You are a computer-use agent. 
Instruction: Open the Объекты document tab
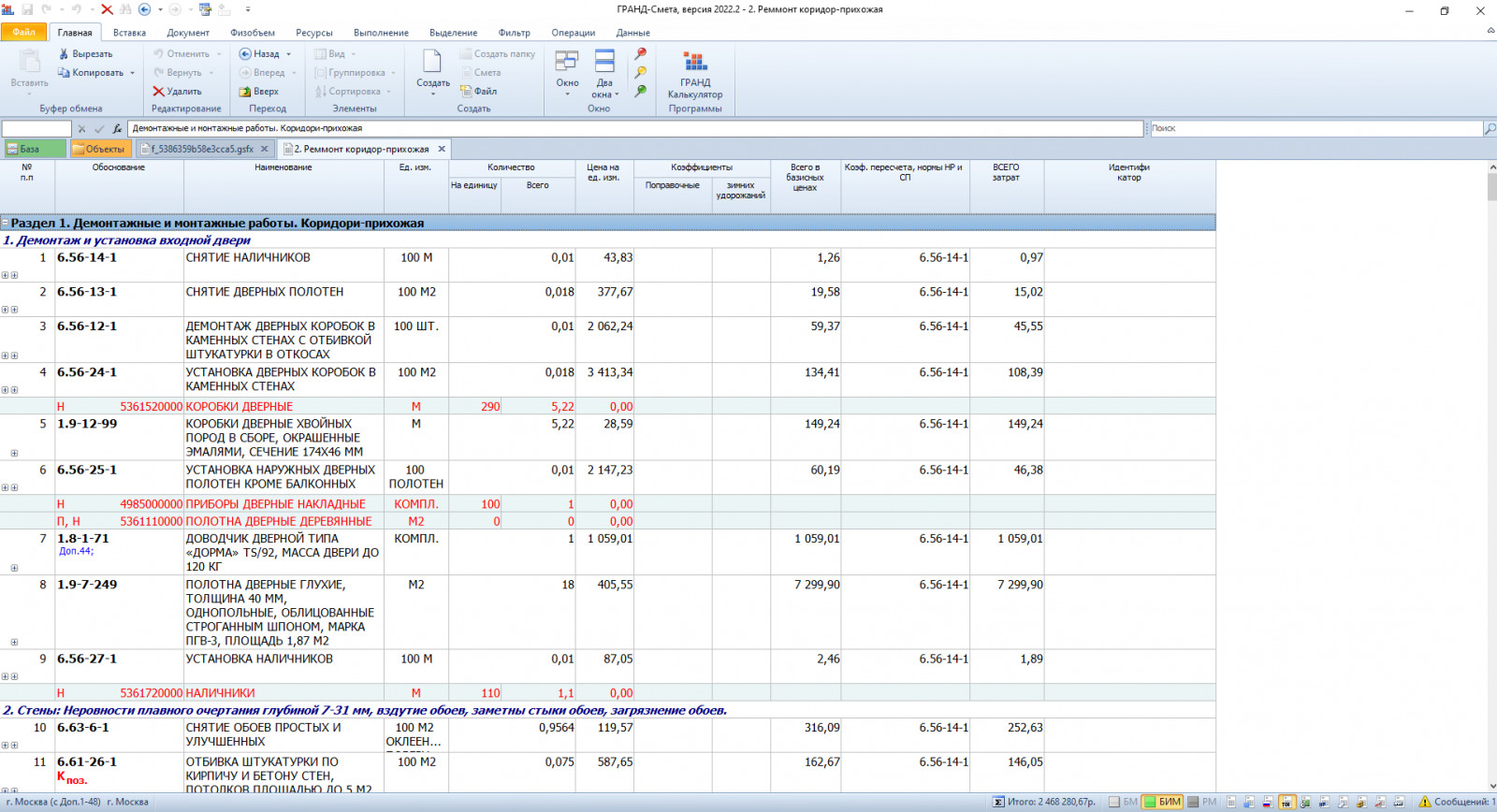click(x=99, y=149)
